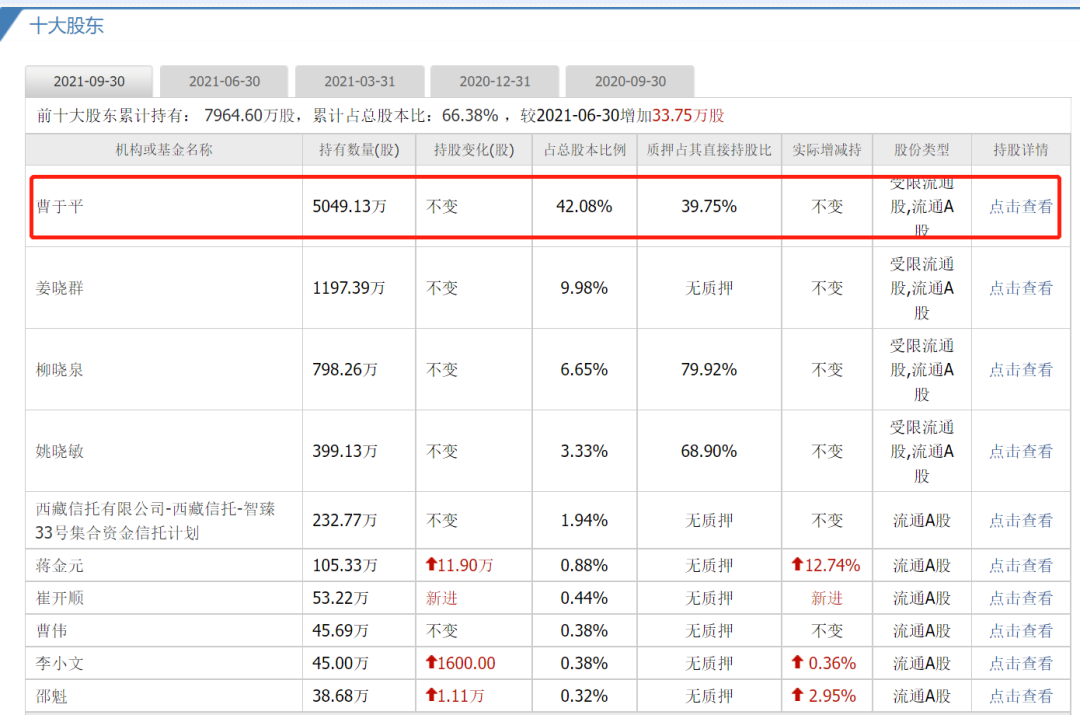Click shareholder name 曹于平

pyautogui.click(x=60, y=207)
